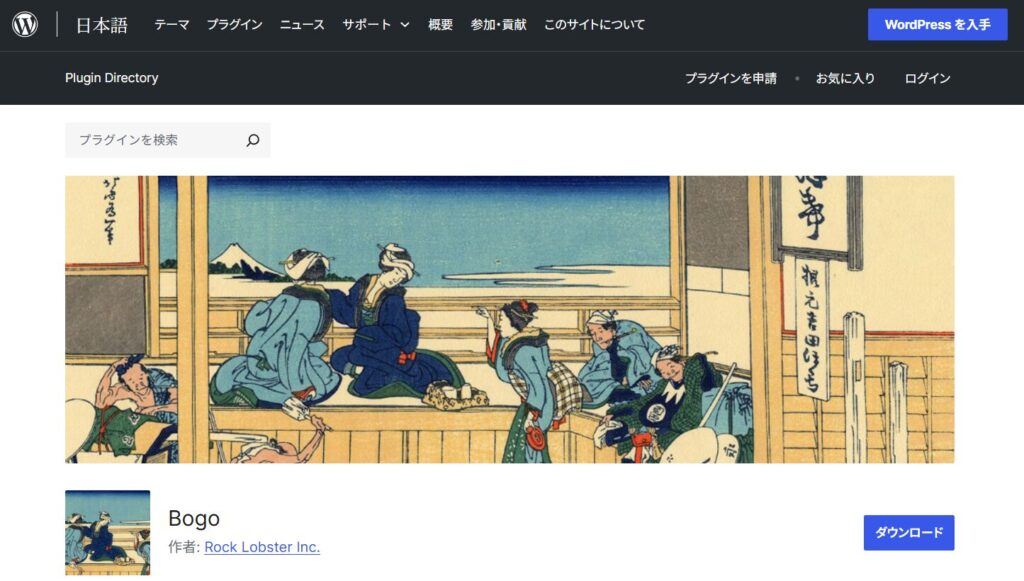Open the お気に入り link
Viewport: 1024px width, 581px height.
coord(845,78)
